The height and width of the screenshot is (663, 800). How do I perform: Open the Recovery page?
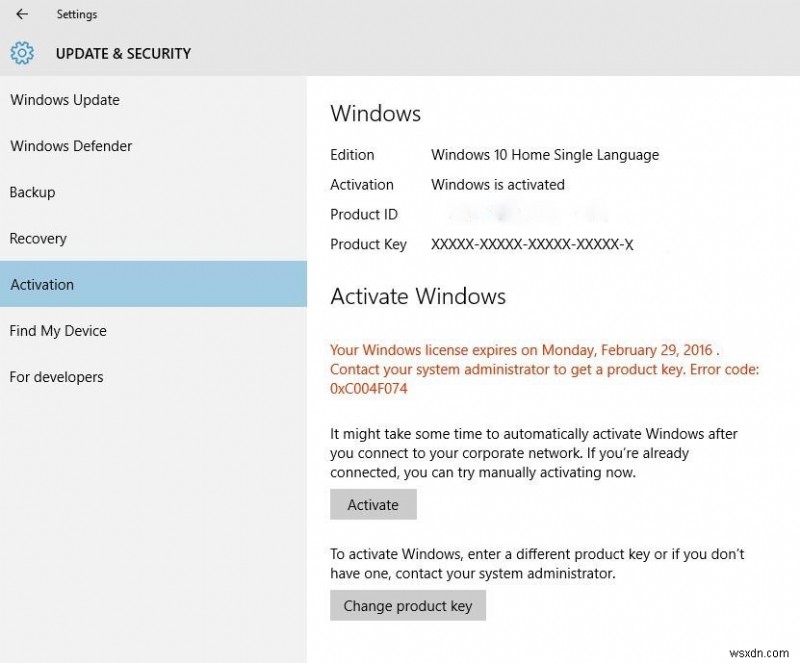click(x=38, y=238)
